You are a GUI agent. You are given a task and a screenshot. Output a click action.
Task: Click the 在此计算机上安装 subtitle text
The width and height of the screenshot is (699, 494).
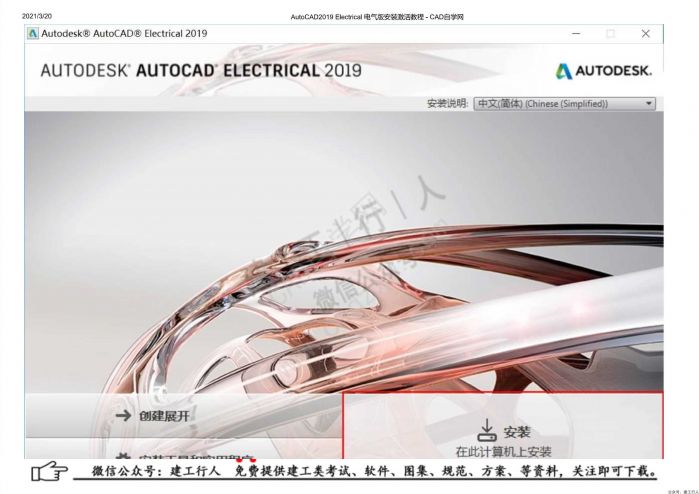[503, 452]
